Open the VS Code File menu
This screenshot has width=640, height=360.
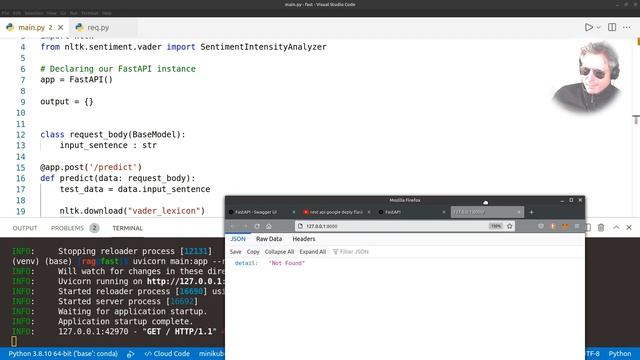(x=5, y=13)
